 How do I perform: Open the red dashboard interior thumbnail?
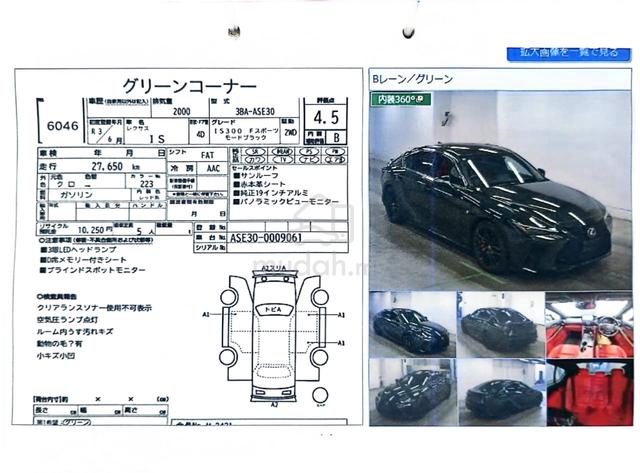point(589,325)
